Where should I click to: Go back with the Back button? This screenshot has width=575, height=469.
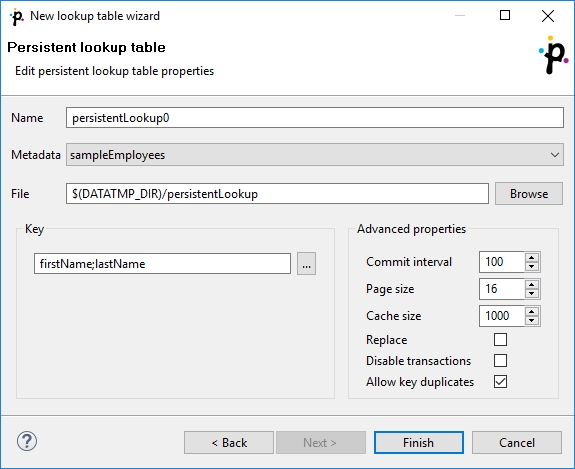click(229, 443)
